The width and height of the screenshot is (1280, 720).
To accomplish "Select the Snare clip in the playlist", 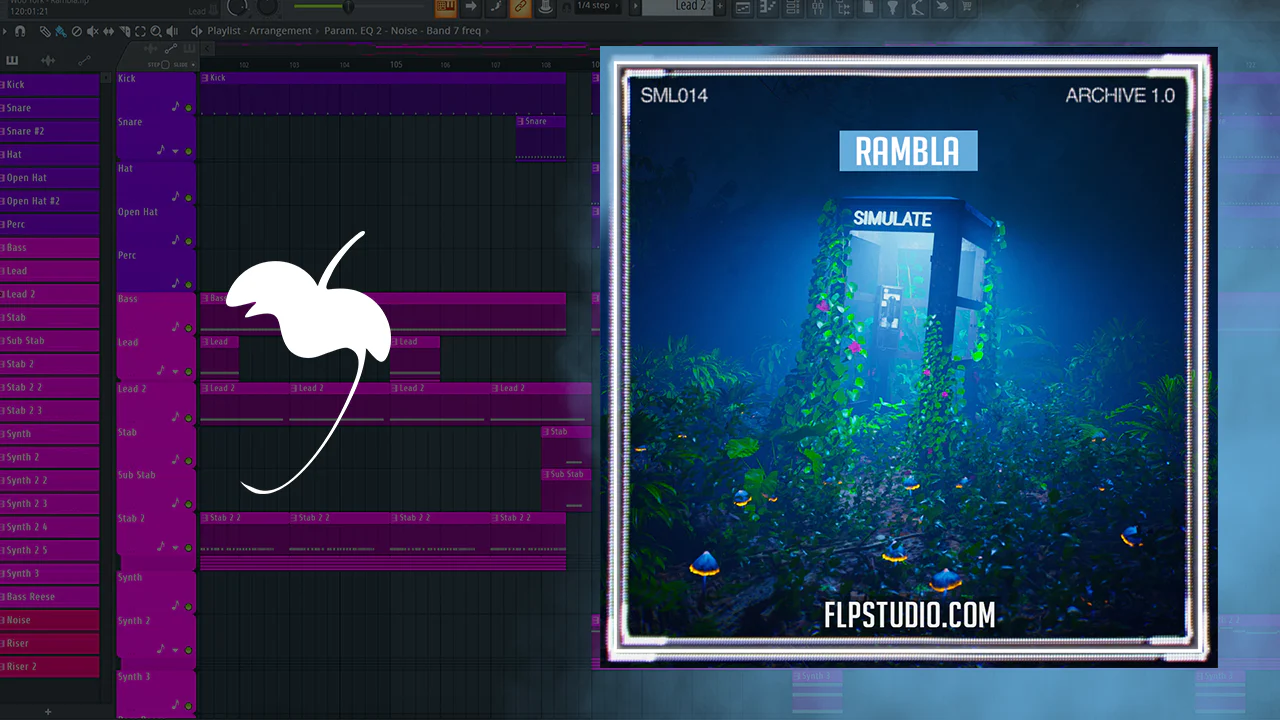I will pyautogui.click(x=541, y=138).
